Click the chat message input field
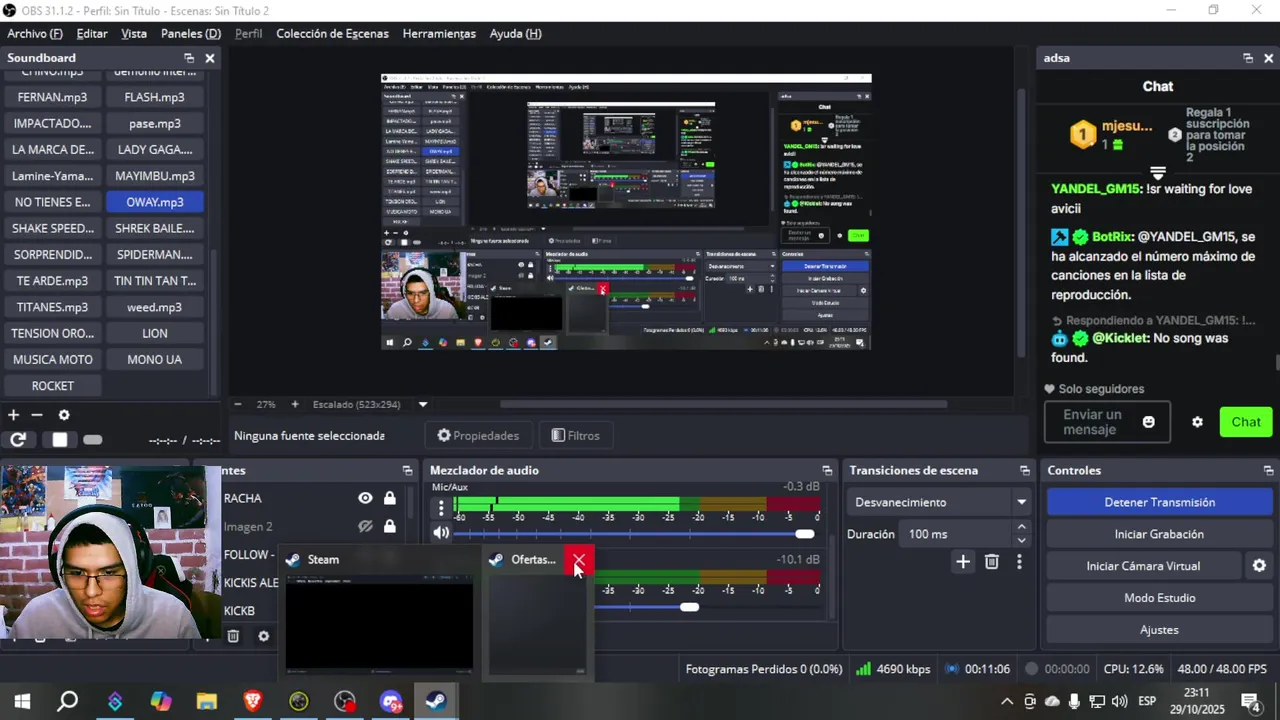 pos(1092,422)
